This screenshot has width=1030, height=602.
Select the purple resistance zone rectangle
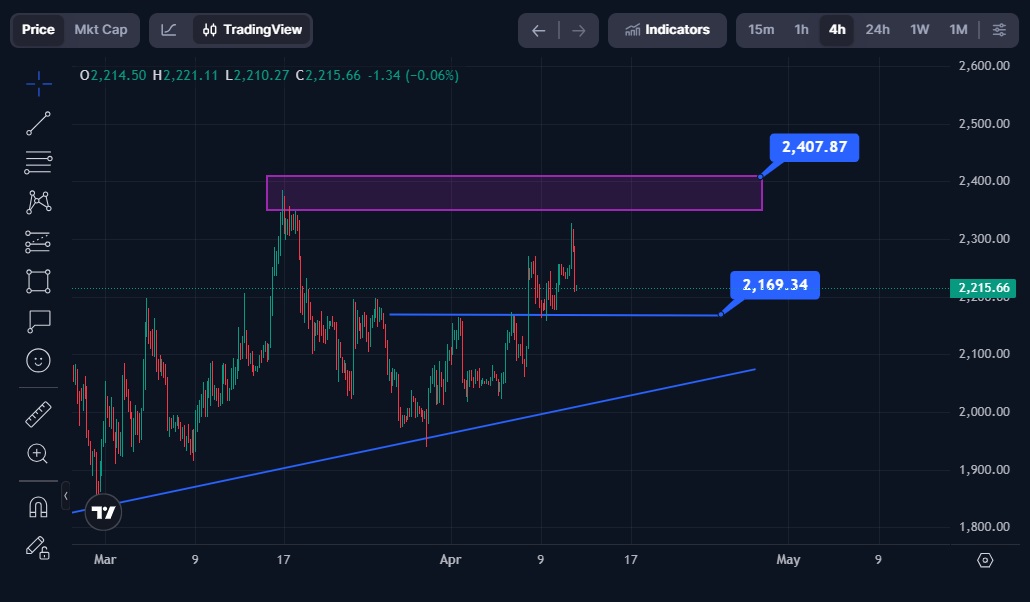click(x=514, y=193)
